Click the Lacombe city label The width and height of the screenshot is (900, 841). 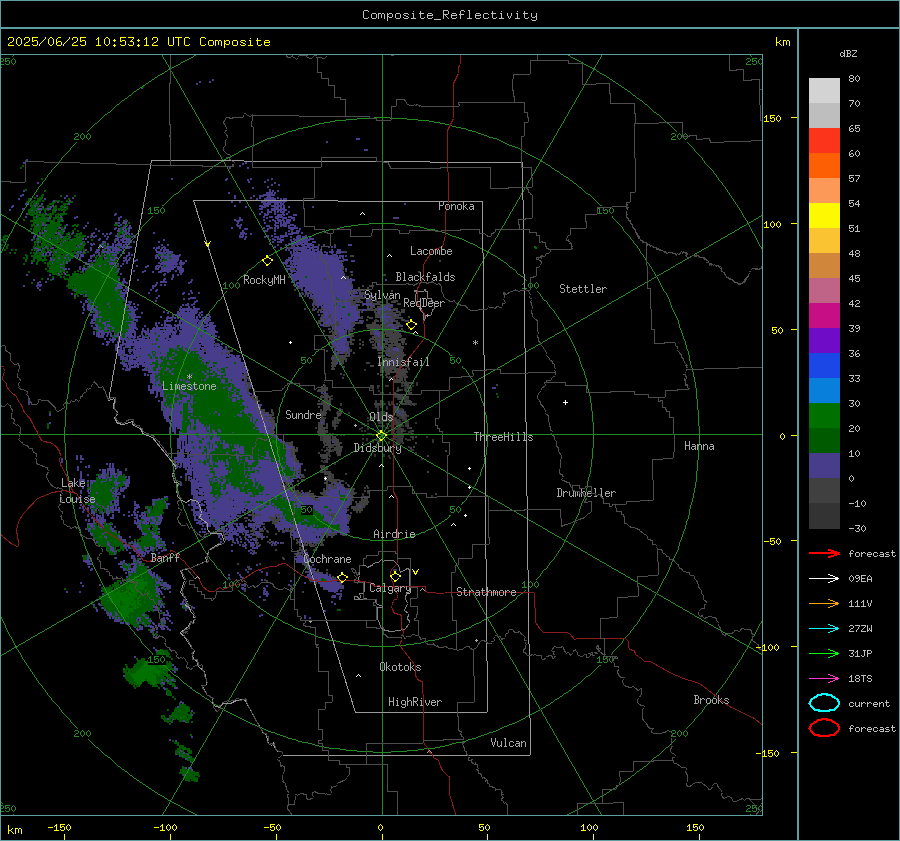(x=431, y=251)
